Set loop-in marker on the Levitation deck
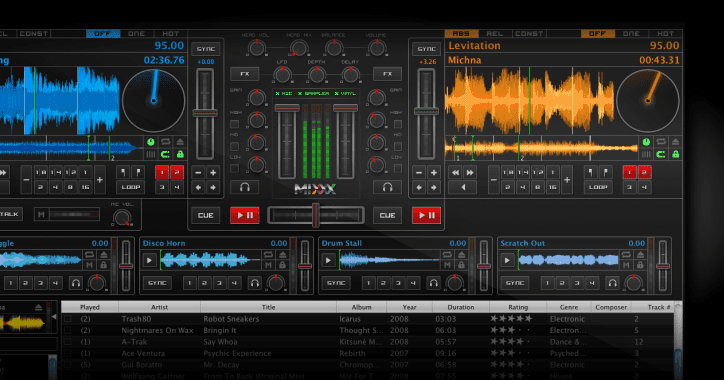 click(591, 172)
